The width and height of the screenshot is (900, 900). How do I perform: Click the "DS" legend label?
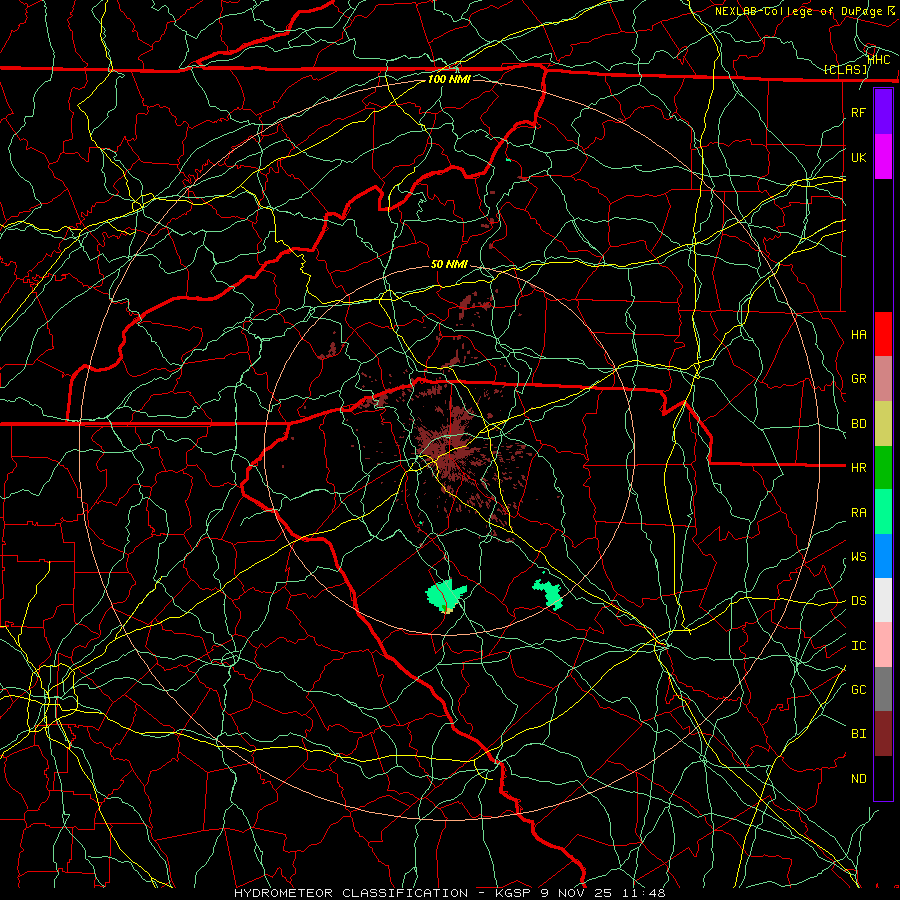pos(858,601)
